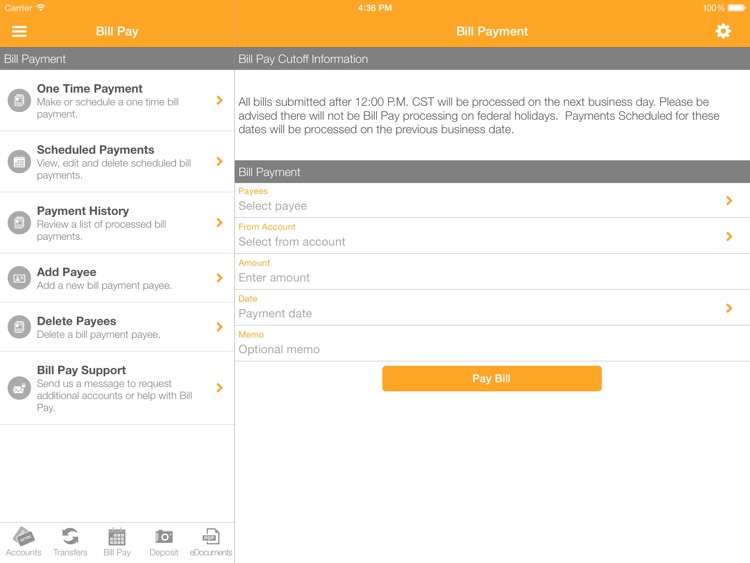Expand Add Payee chevron

[x=220, y=278]
